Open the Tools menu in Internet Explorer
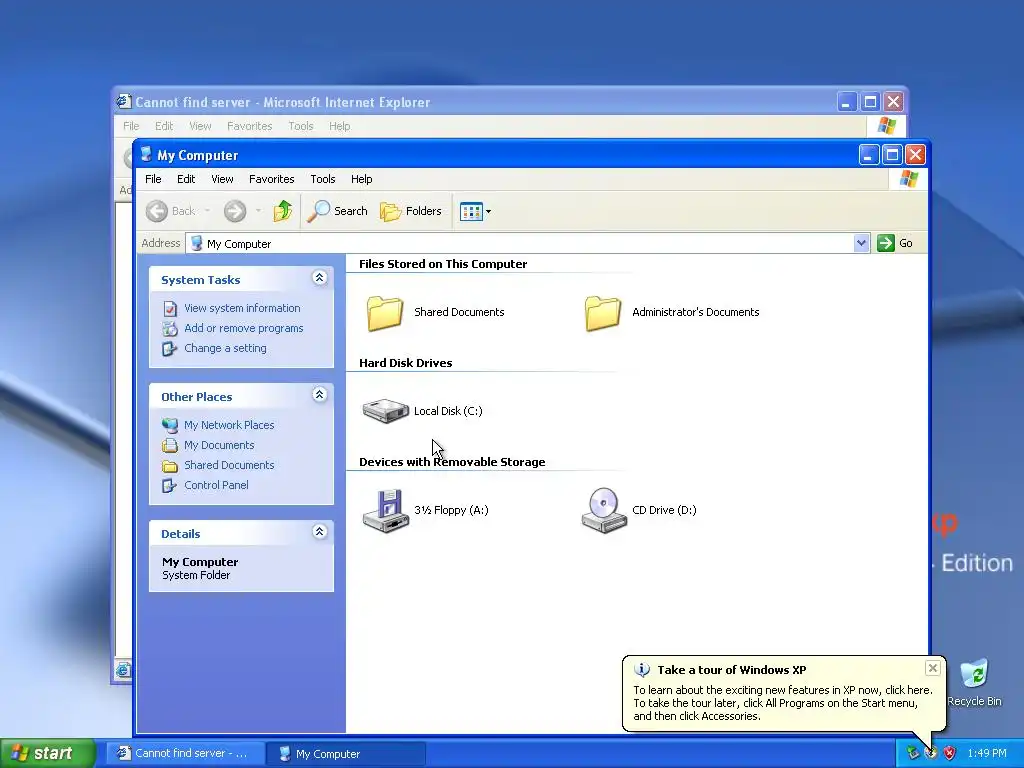This screenshot has height=768, width=1024. [x=301, y=126]
